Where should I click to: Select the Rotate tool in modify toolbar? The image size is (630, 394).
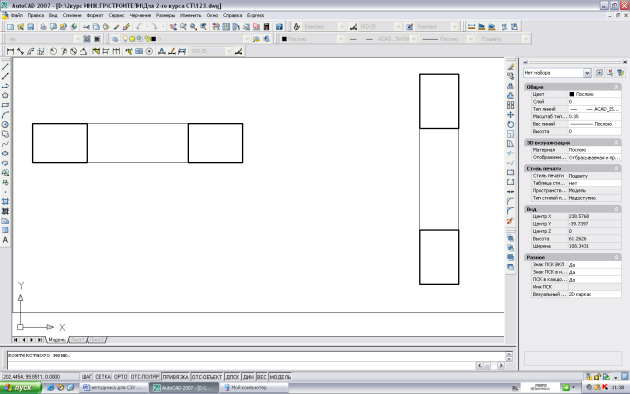coord(510,125)
